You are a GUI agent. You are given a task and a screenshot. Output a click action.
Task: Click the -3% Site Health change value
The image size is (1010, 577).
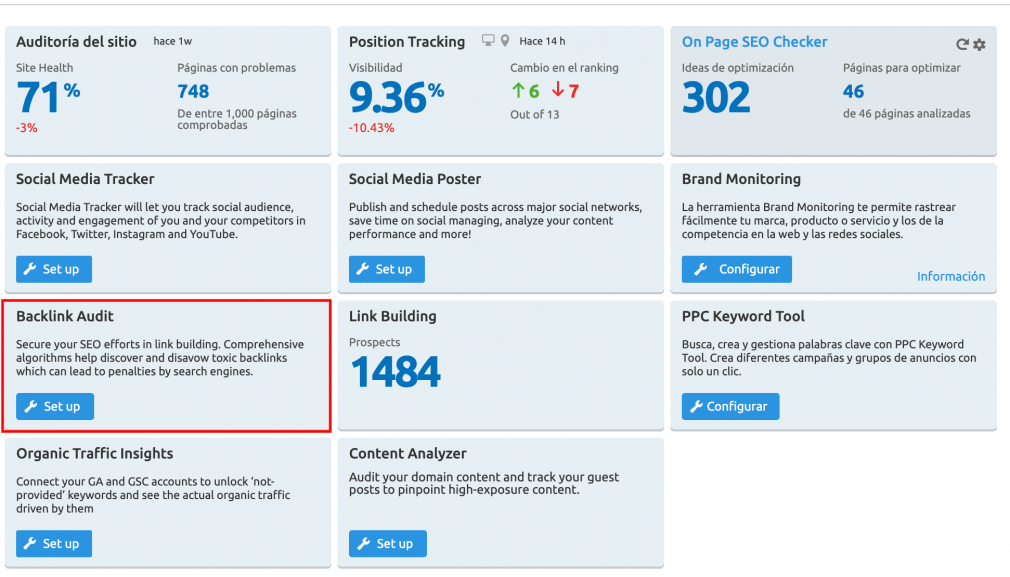tap(26, 128)
